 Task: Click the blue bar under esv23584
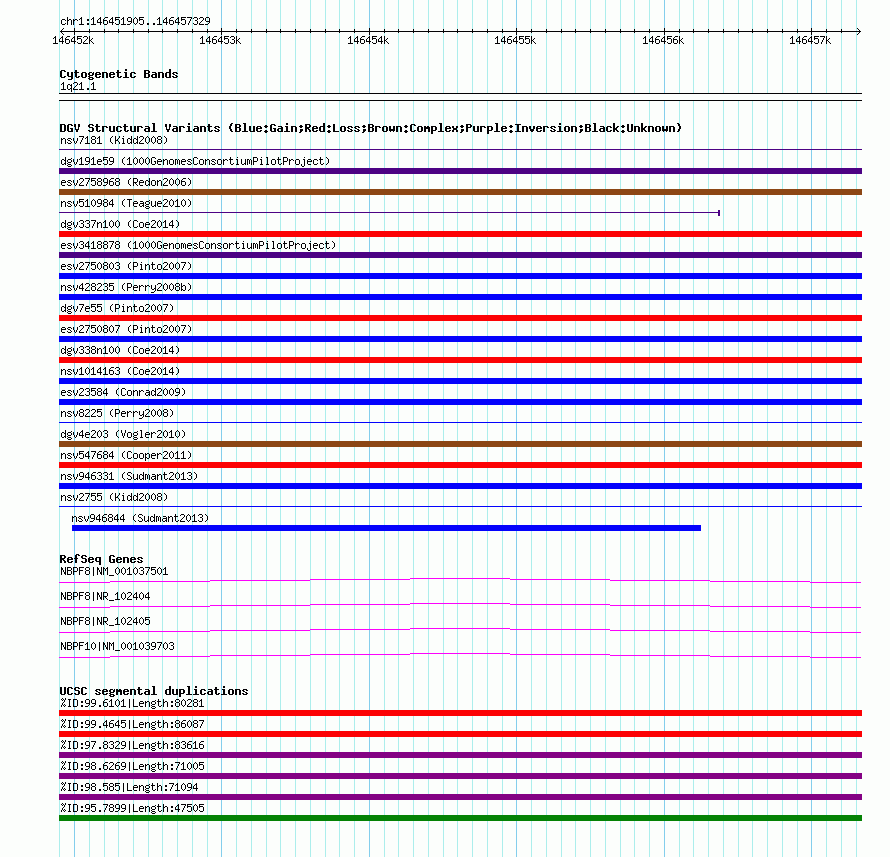pos(460,402)
